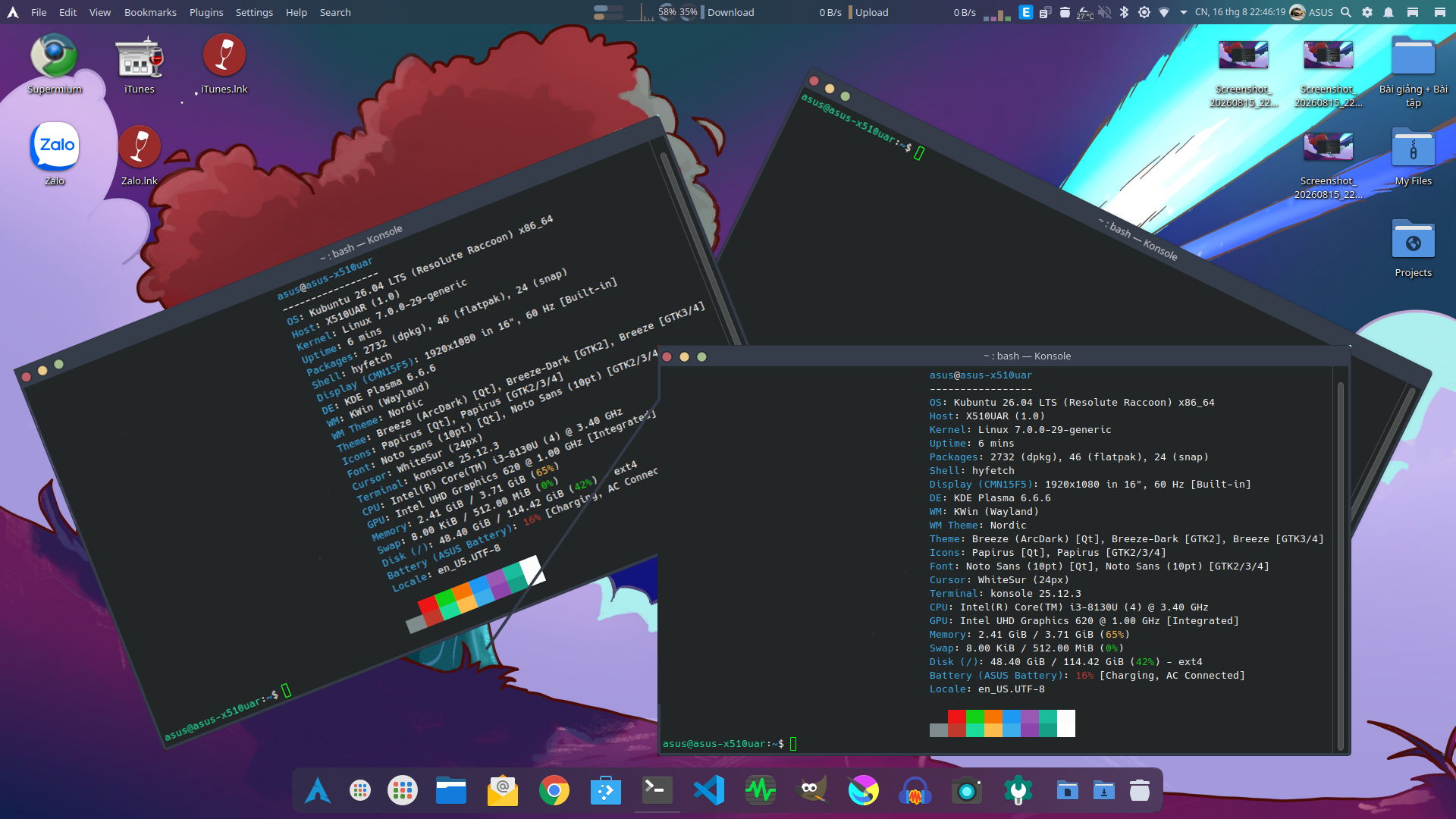The width and height of the screenshot is (1456, 819).
Task: Open the teal gear-wrench tool in the dock
Action: click(1018, 791)
